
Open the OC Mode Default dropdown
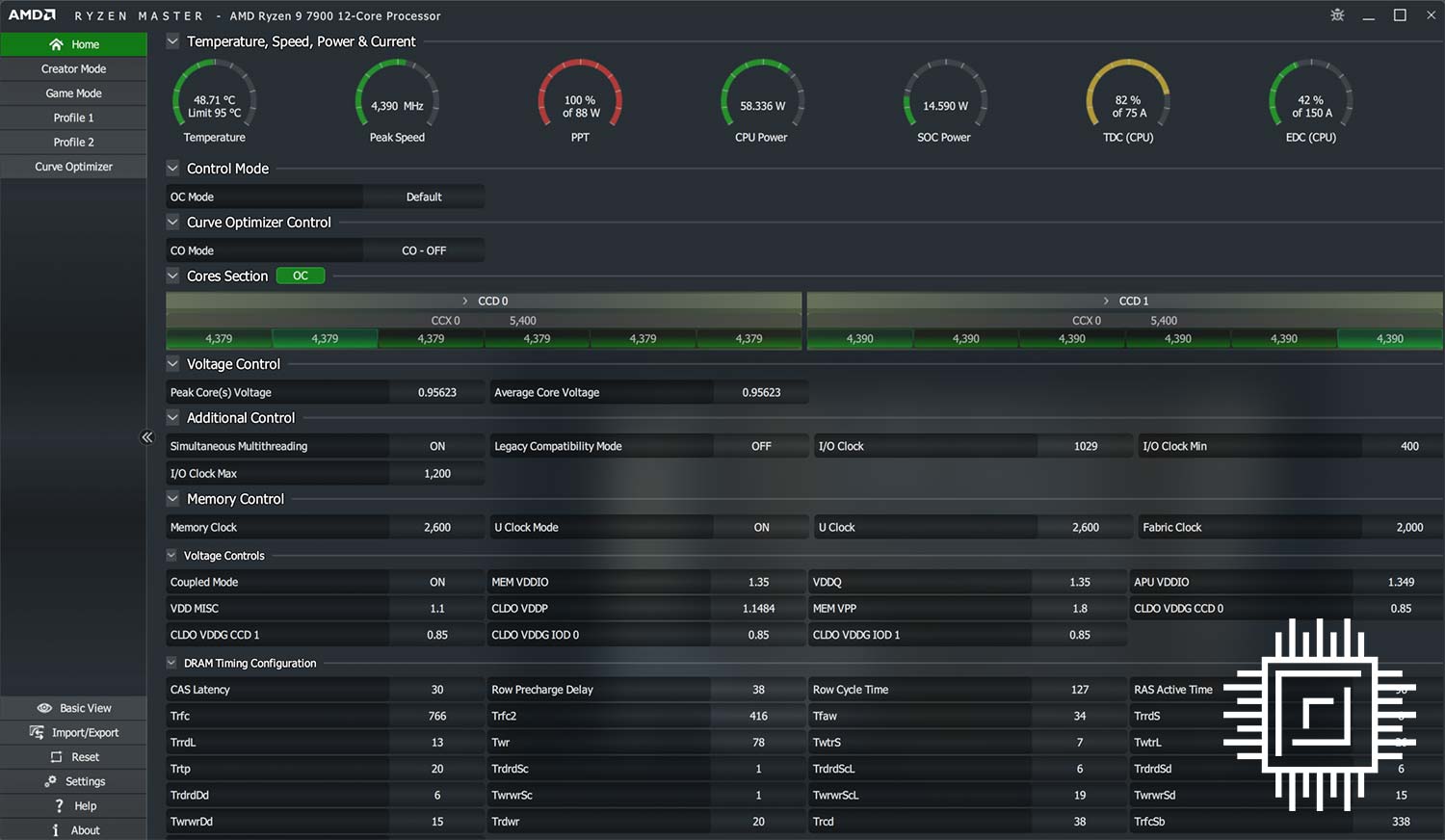coord(424,197)
